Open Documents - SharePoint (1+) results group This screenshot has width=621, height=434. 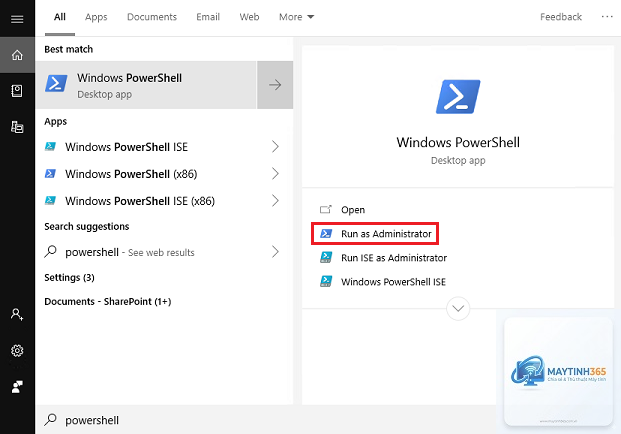coord(108,301)
